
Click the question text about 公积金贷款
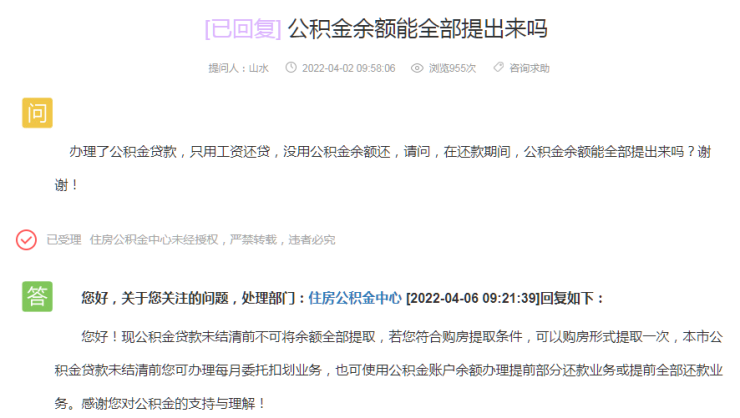(x=383, y=168)
